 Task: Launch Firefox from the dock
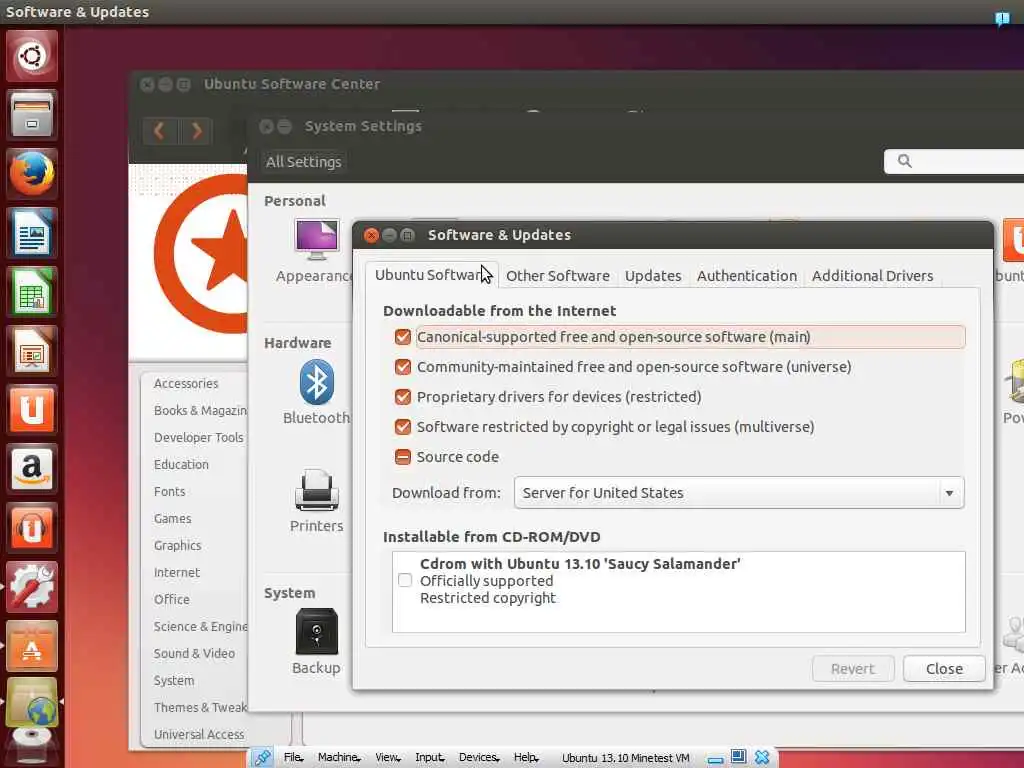click(x=31, y=174)
